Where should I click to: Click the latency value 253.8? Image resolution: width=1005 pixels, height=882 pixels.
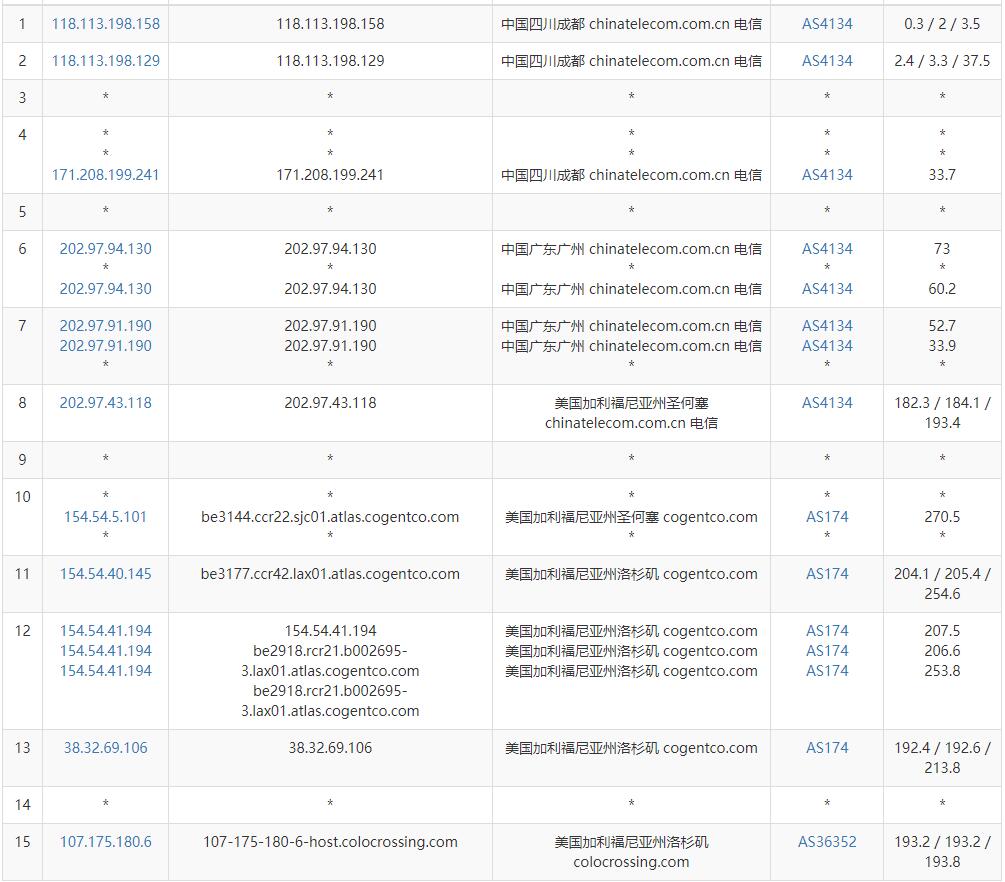point(942,671)
